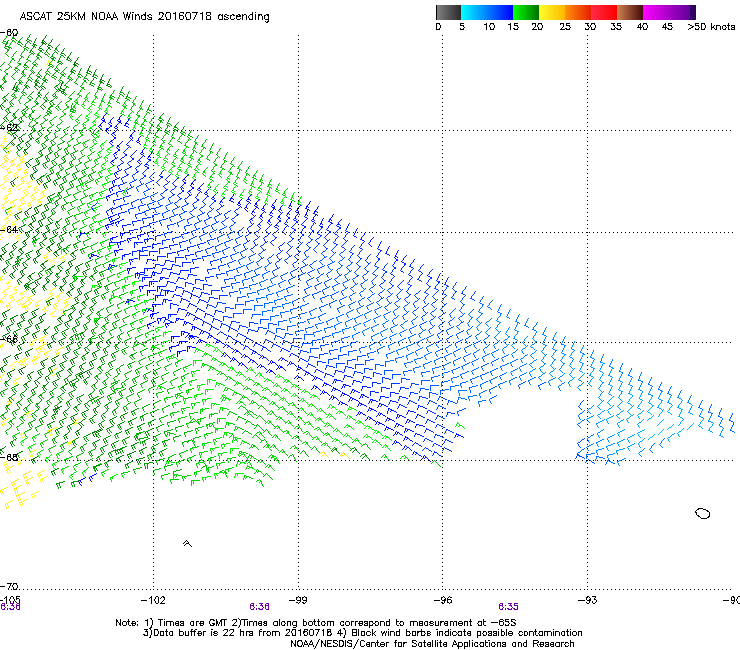
Task: Click the legend number 40
Action: point(642,27)
